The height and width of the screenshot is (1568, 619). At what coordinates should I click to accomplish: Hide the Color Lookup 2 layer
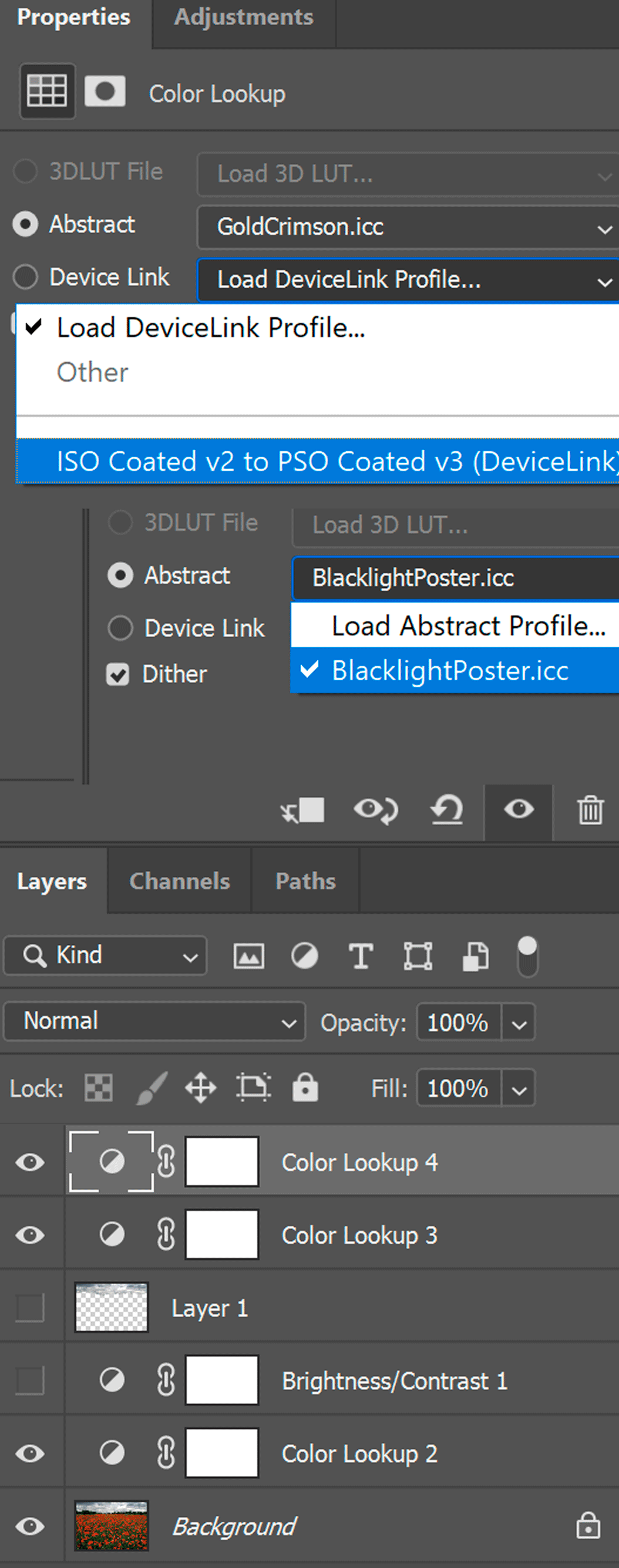click(30, 1453)
